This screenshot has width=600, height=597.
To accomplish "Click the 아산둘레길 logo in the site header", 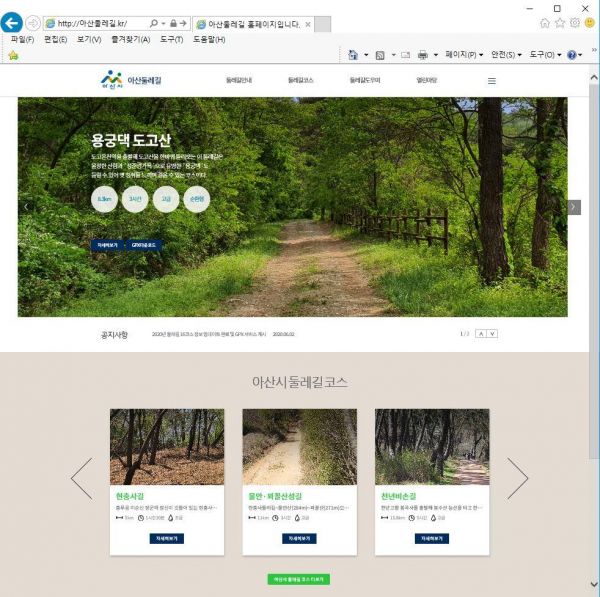I will point(130,80).
